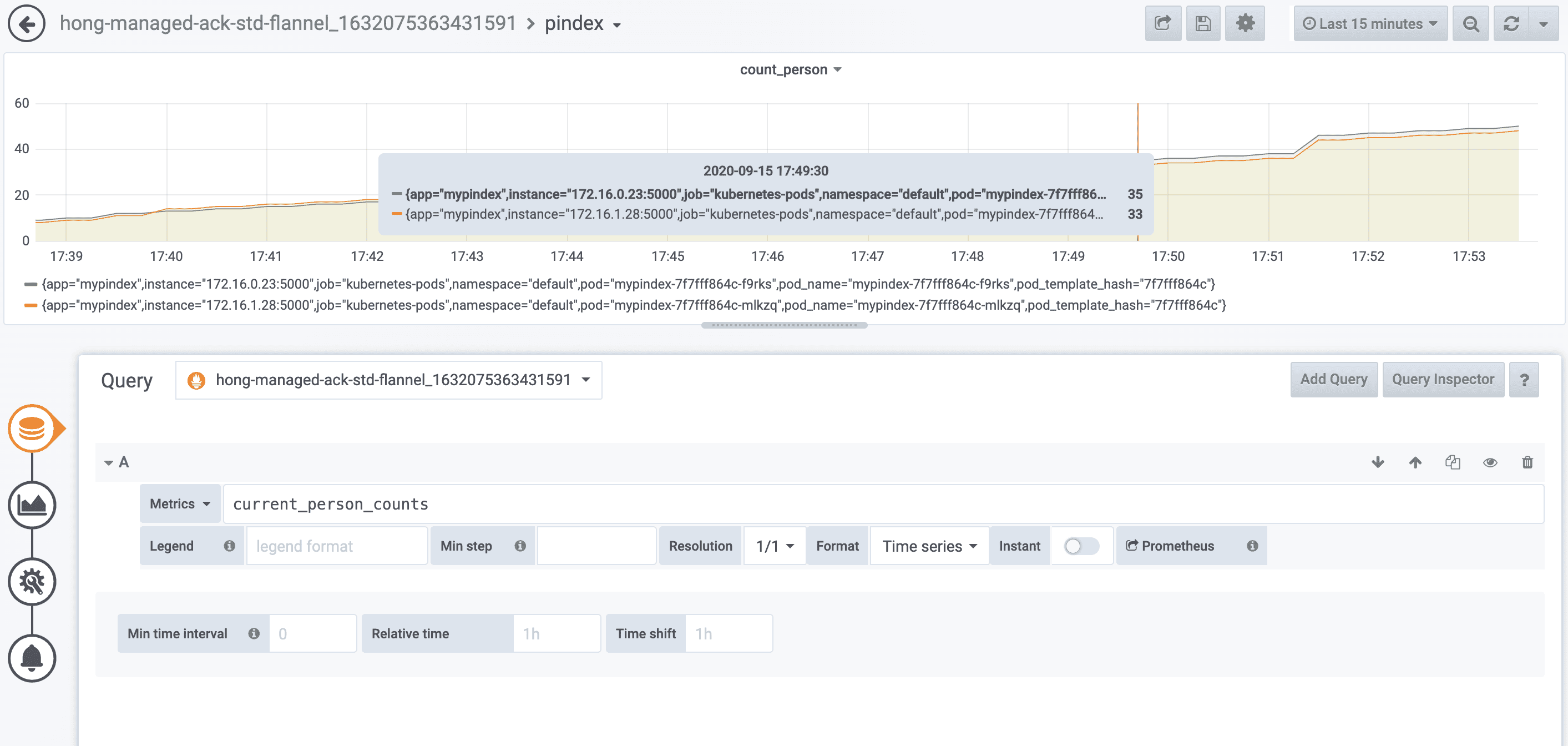Click the save dashboard icon

coord(1203,23)
